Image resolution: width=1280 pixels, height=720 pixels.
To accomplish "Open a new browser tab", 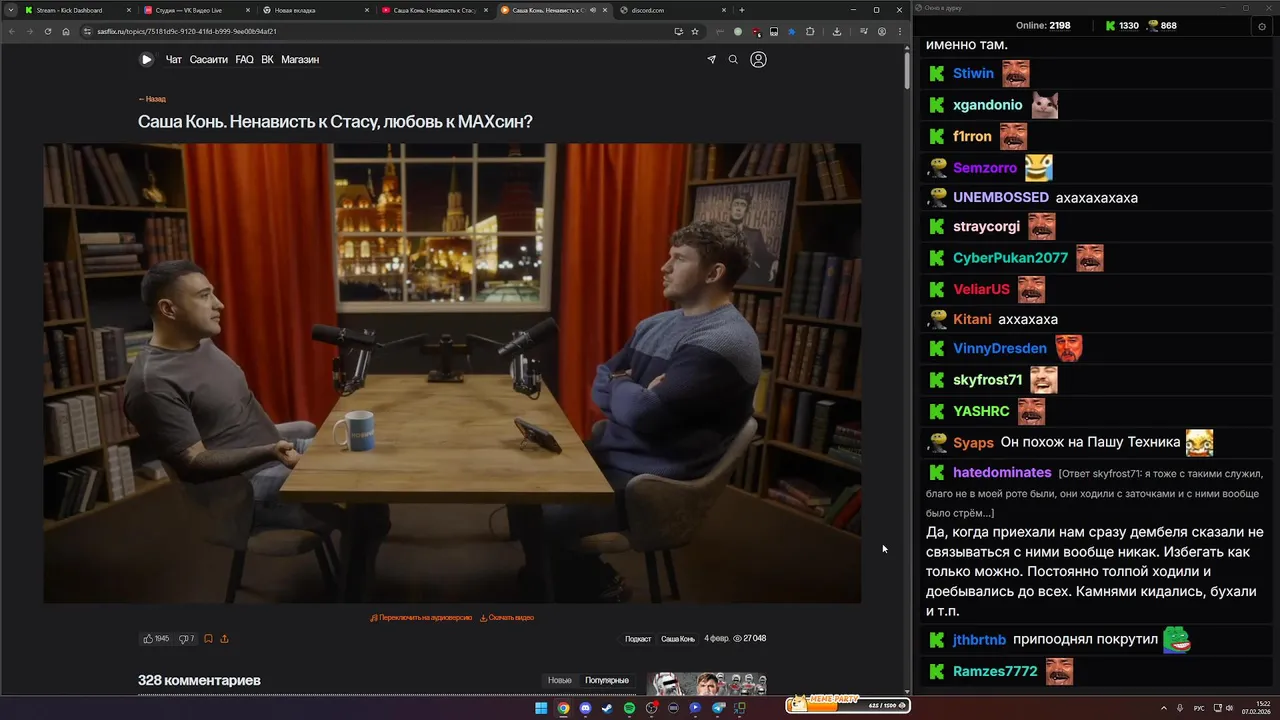I will coord(741,10).
